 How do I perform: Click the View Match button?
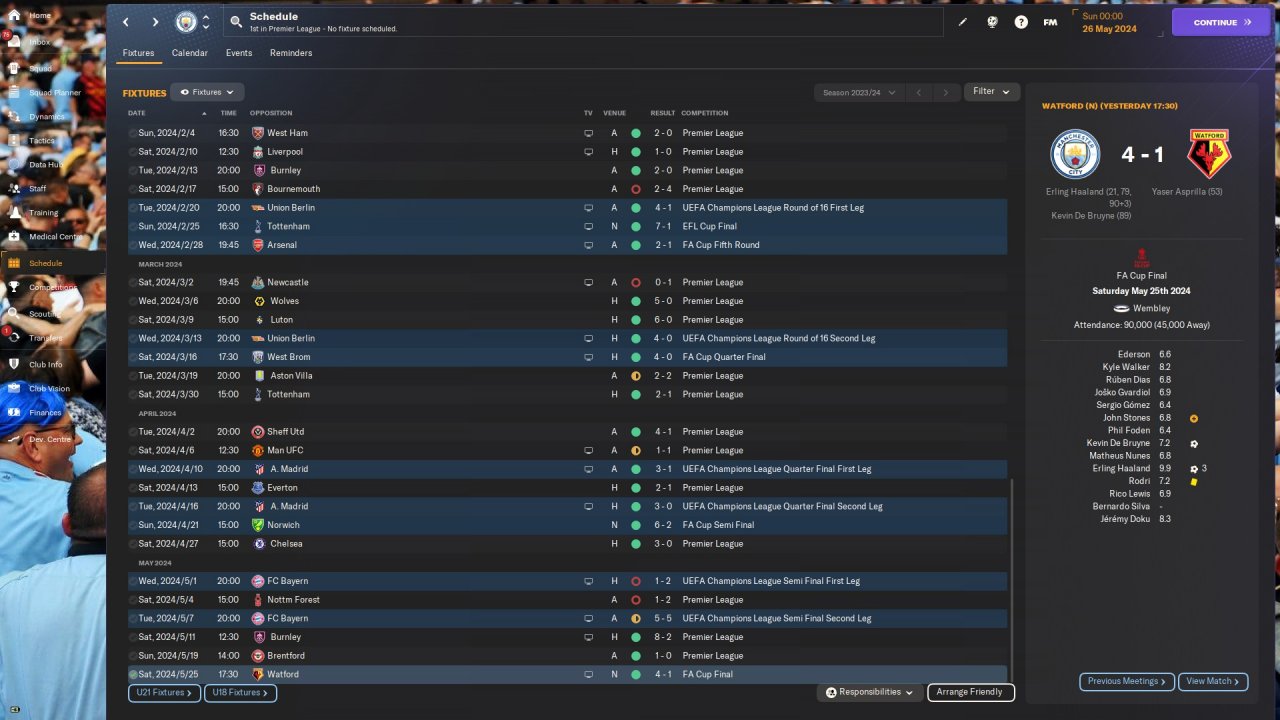(x=1213, y=681)
